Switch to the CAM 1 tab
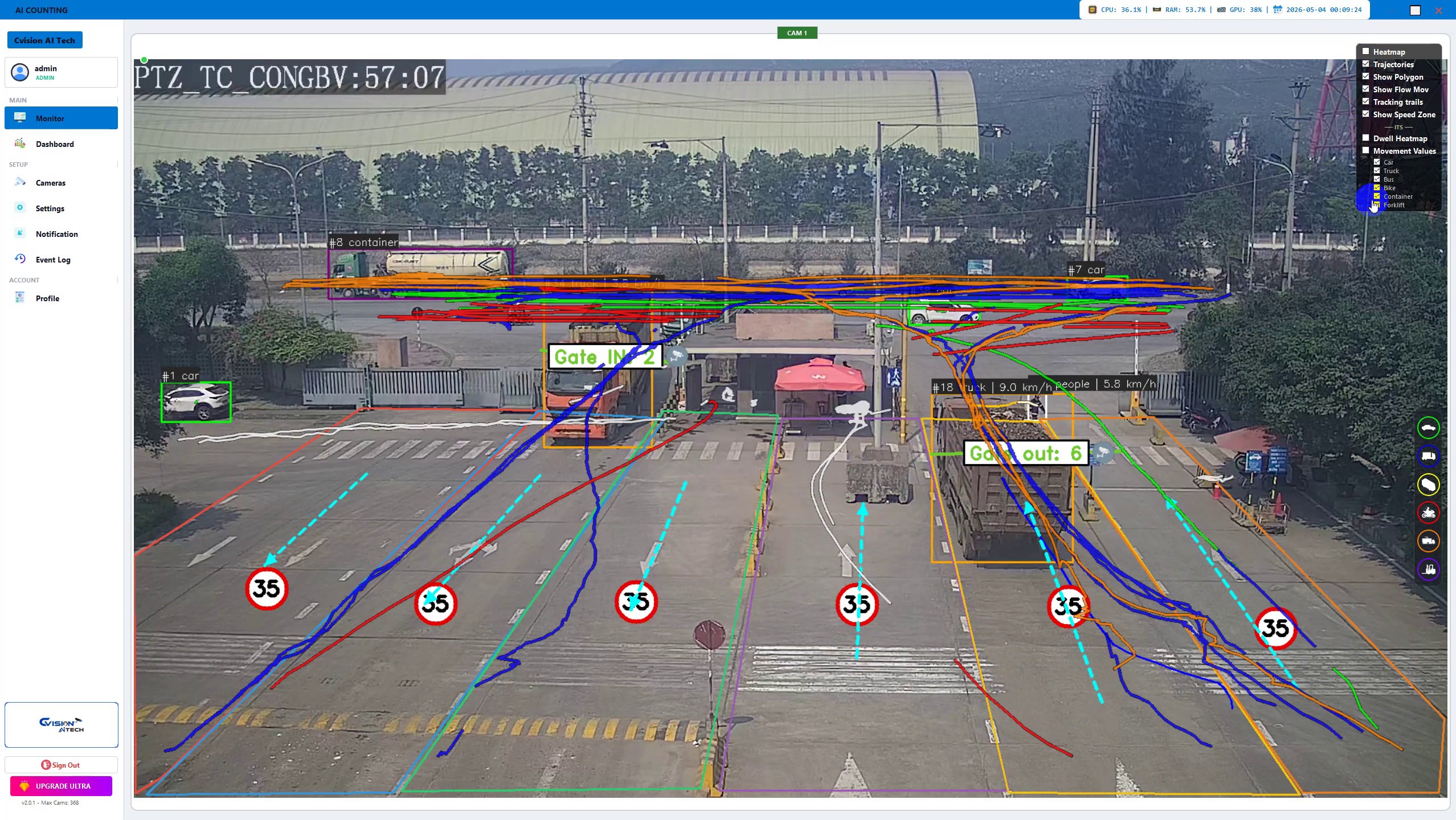This screenshot has height=820, width=1456. 797,33
